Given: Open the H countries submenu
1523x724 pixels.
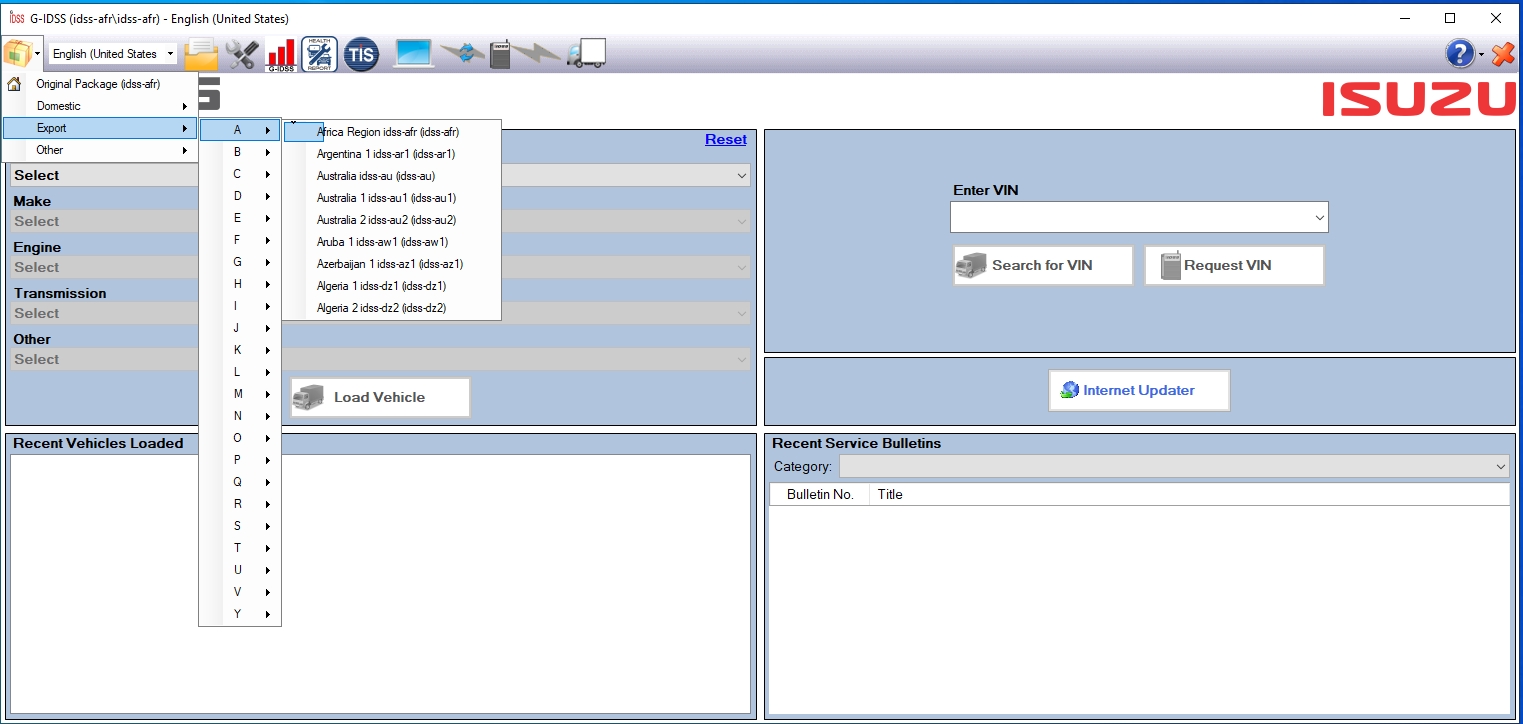Looking at the screenshot, I should pyautogui.click(x=240, y=284).
